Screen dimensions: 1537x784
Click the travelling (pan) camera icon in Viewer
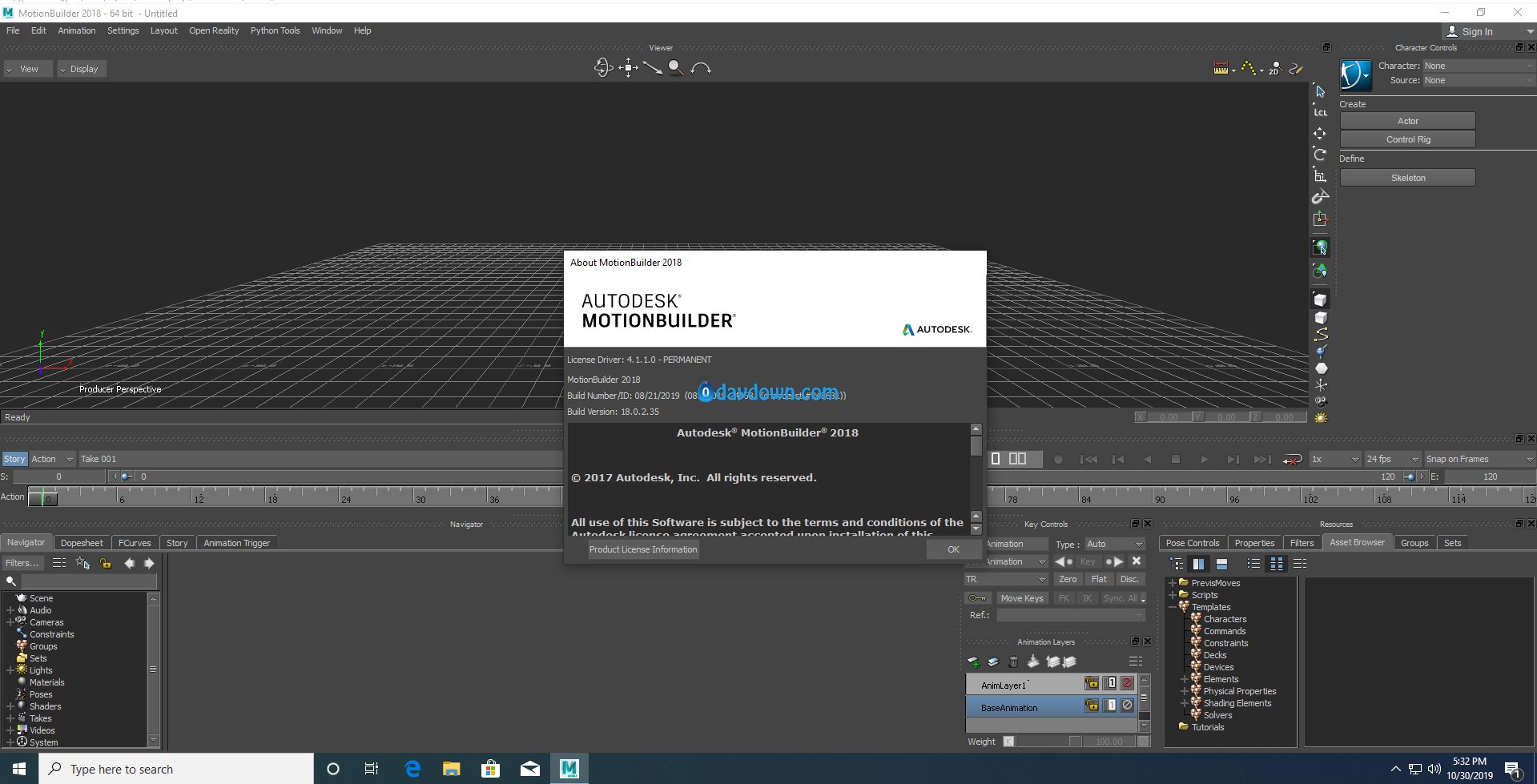[628, 68]
